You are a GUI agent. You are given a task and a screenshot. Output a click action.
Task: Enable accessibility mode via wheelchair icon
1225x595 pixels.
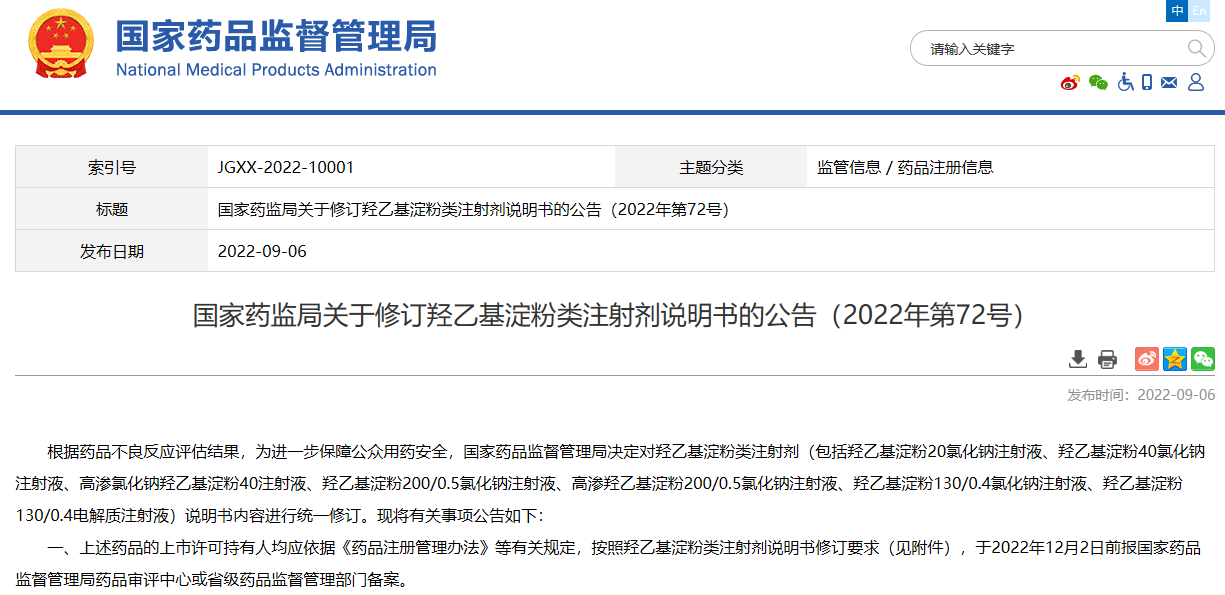(1125, 83)
